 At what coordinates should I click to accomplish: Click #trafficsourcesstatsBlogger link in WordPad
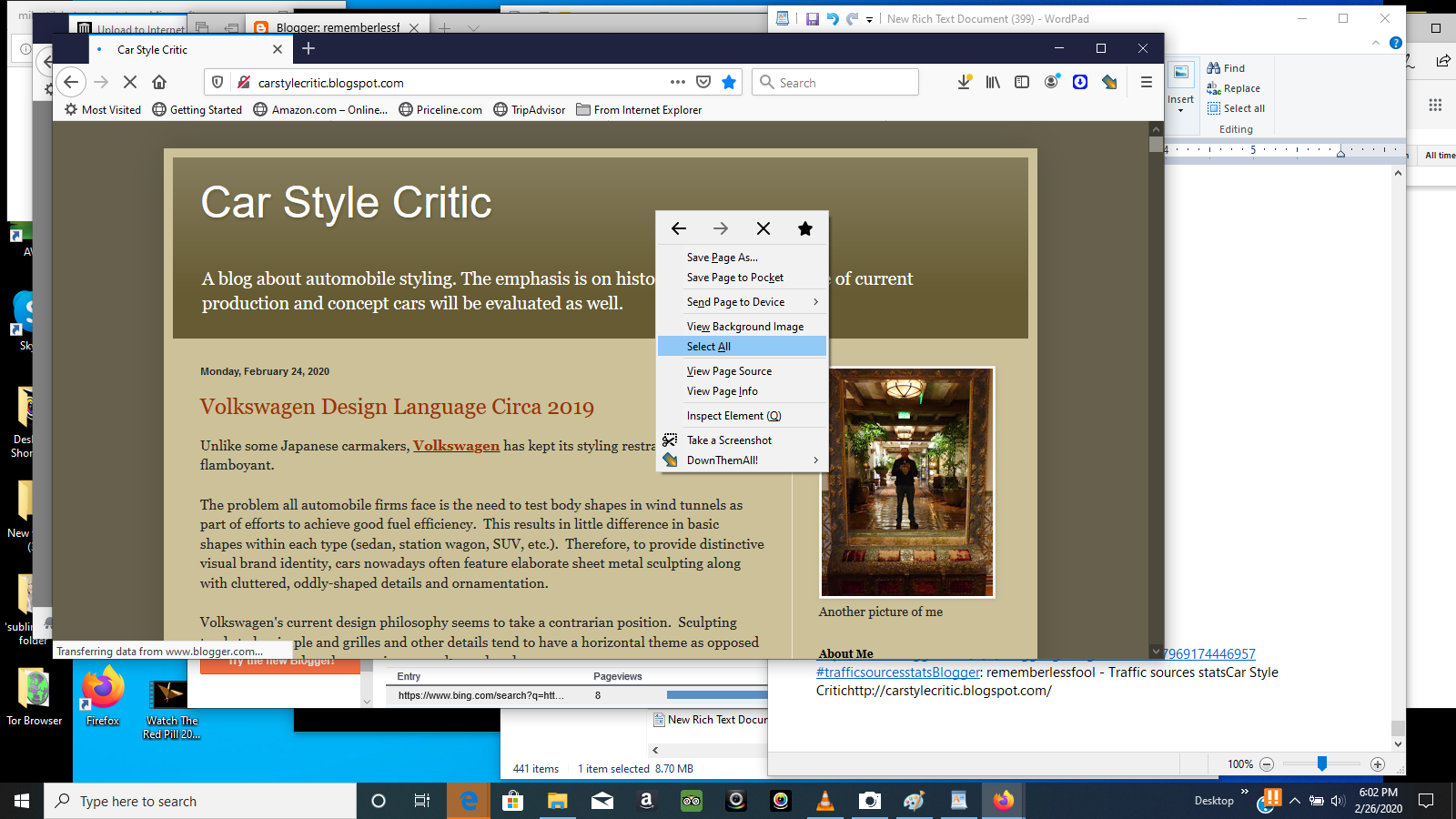pos(898,672)
